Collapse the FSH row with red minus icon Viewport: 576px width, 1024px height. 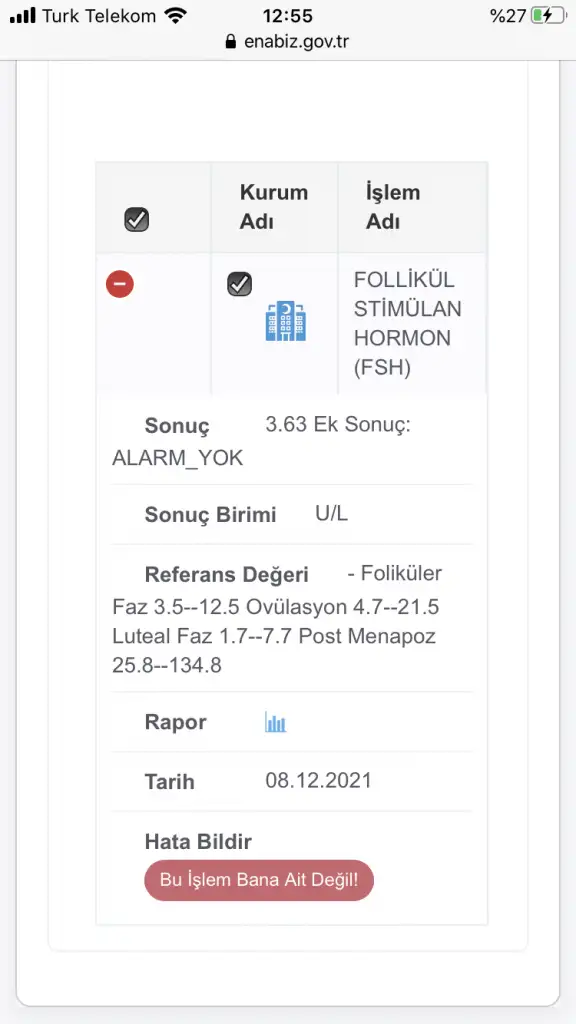coord(120,285)
